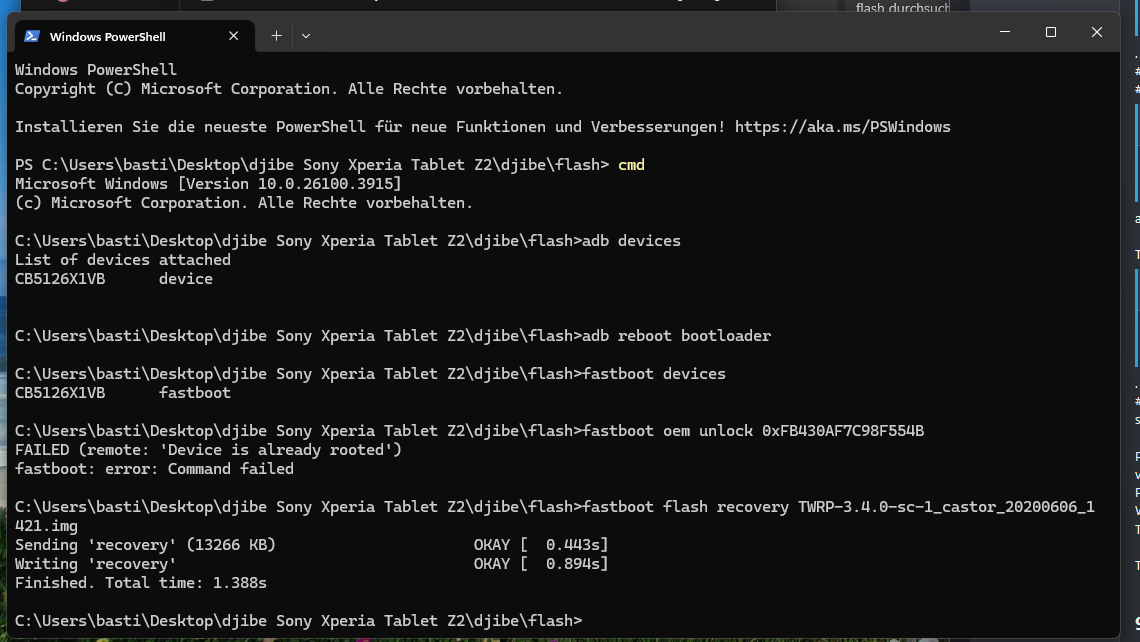The height and width of the screenshot is (642, 1140).
Task: Maximize the terminal window
Action: point(1051,32)
